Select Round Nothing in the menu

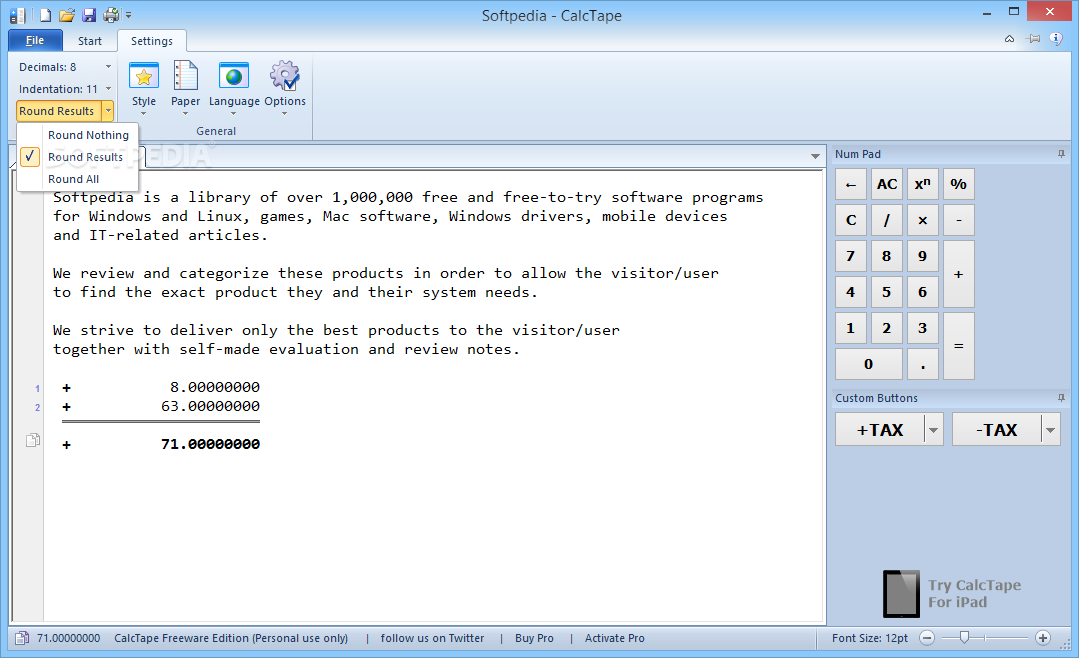[78, 135]
